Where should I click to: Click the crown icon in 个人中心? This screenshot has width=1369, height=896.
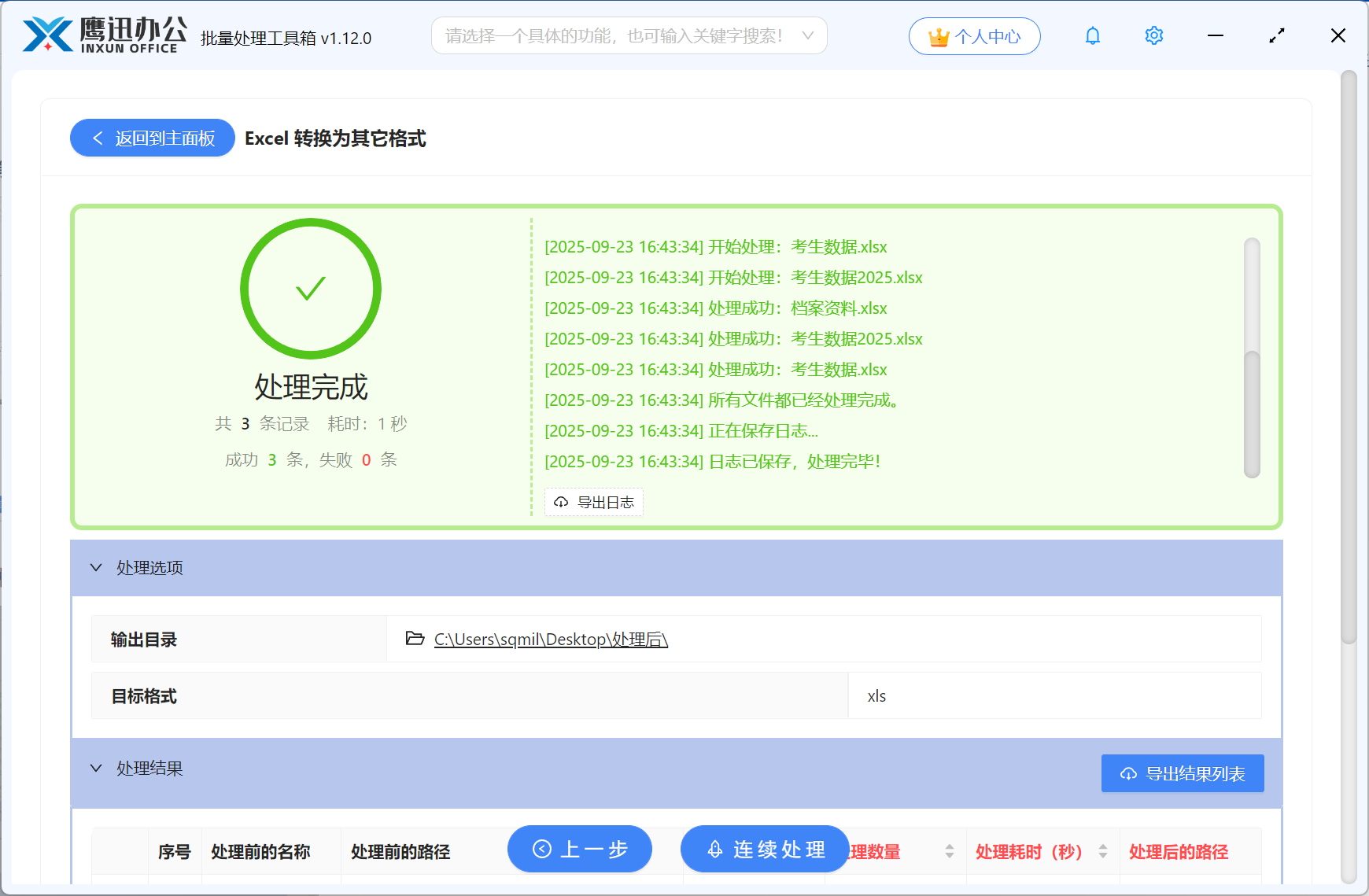click(x=938, y=35)
